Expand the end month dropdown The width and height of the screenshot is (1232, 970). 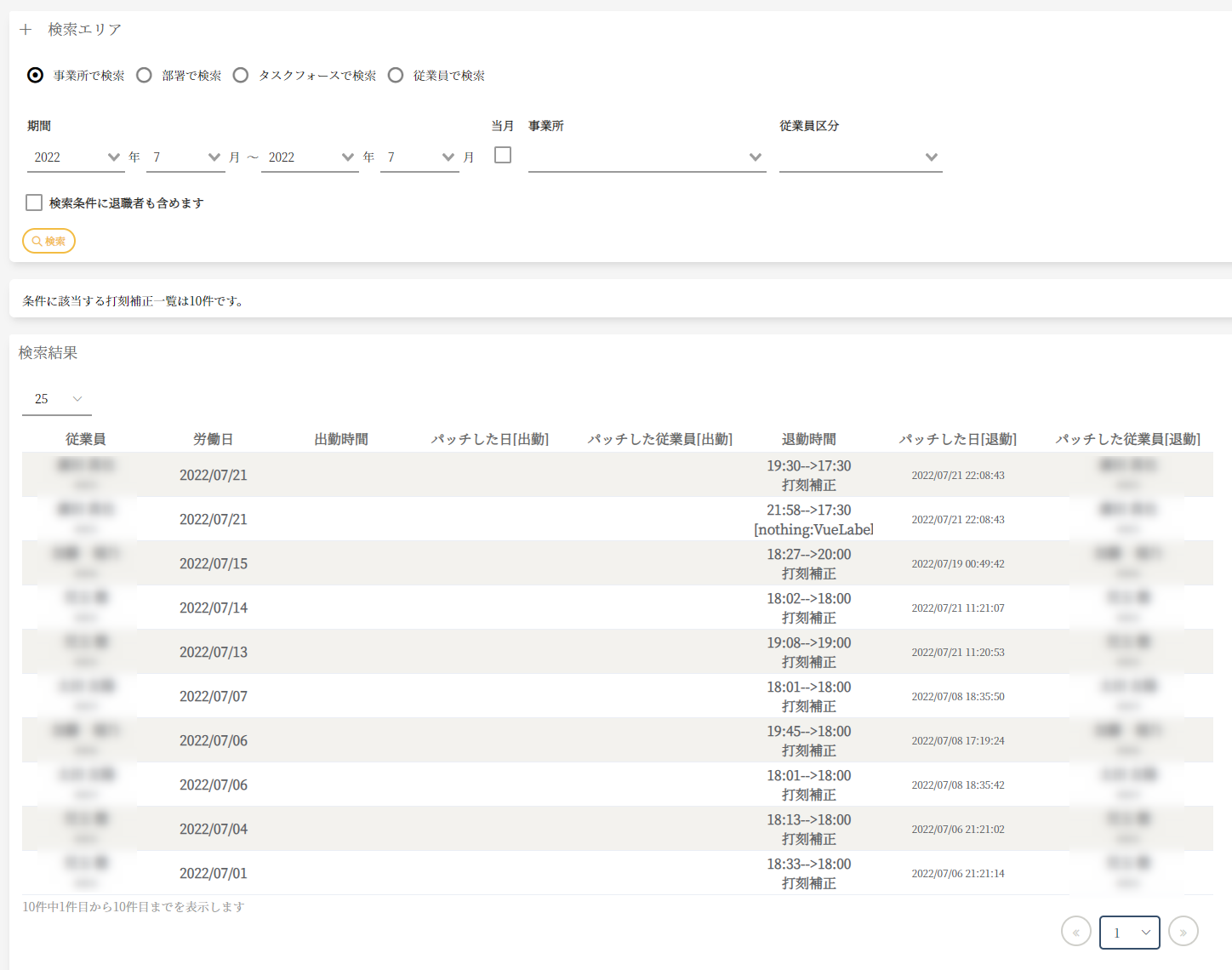click(x=419, y=157)
